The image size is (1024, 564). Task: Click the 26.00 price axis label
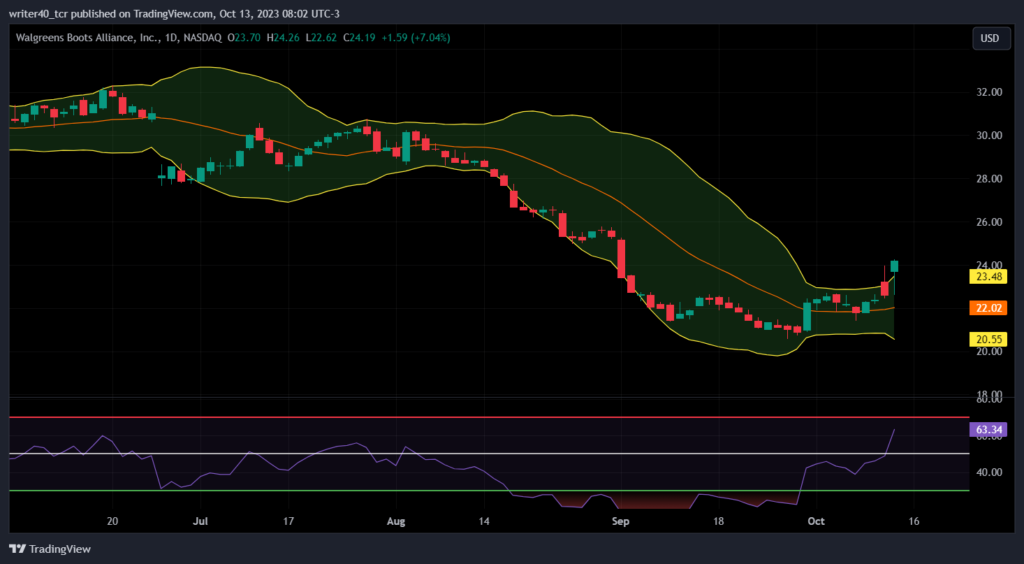tap(989, 222)
